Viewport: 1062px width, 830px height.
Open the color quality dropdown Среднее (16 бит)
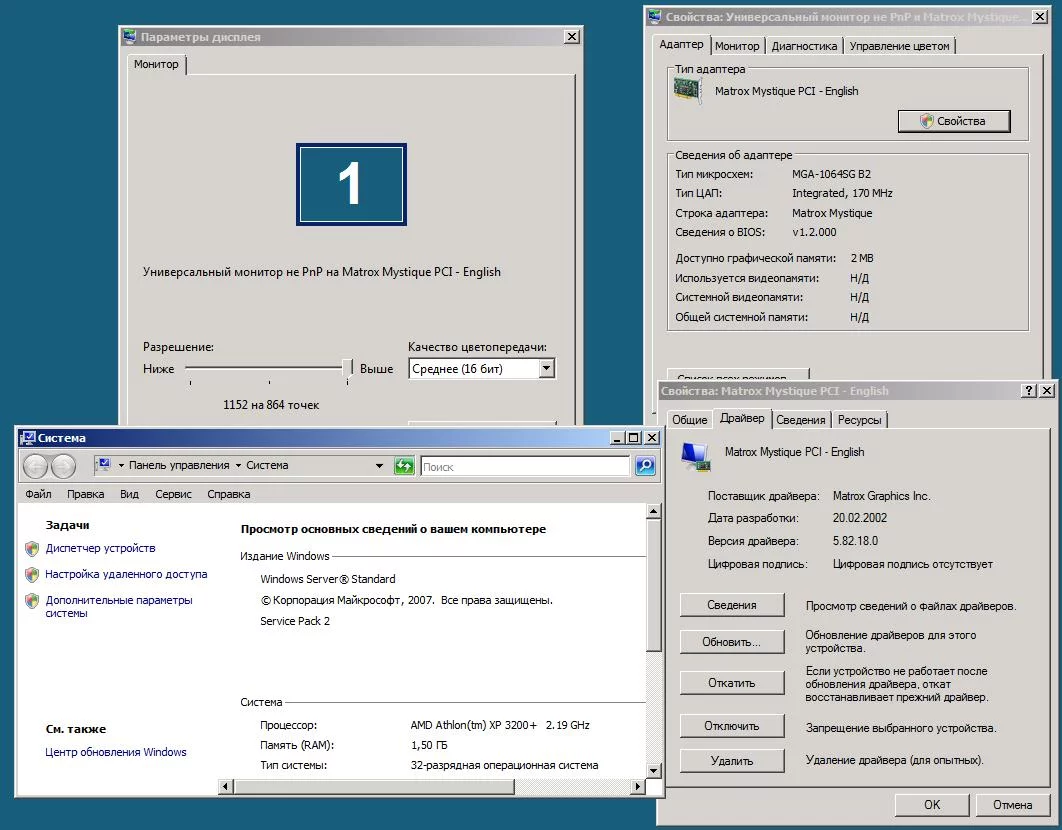(x=547, y=369)
